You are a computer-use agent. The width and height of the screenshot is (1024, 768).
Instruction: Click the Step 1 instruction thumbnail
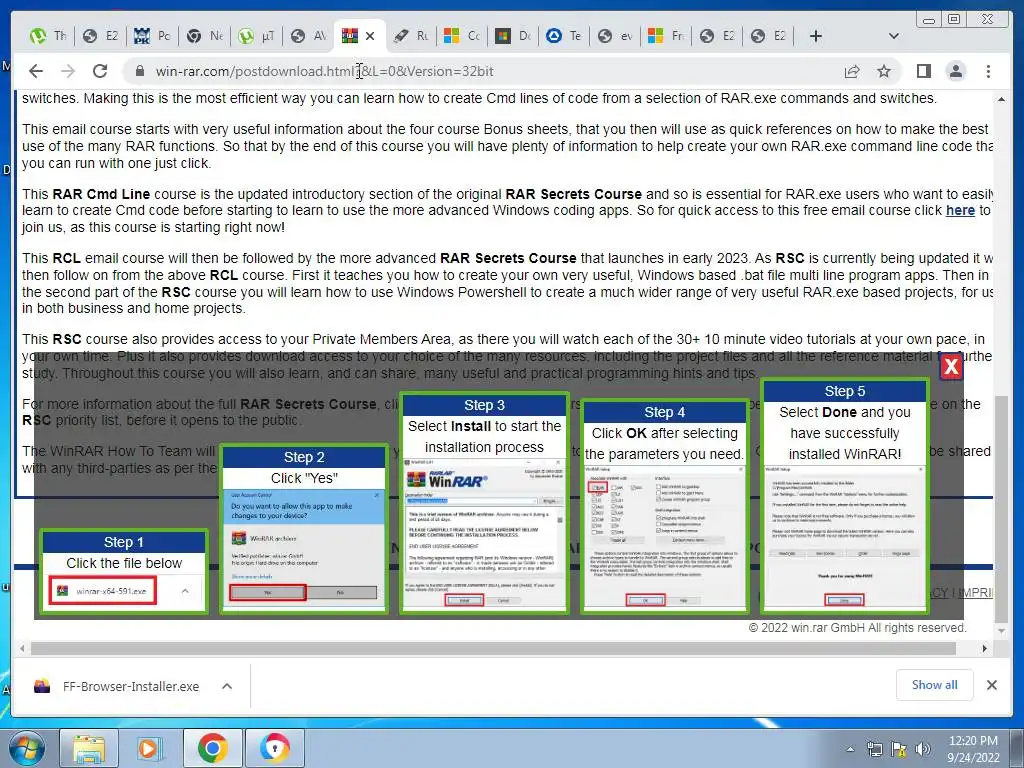[124, 572]
